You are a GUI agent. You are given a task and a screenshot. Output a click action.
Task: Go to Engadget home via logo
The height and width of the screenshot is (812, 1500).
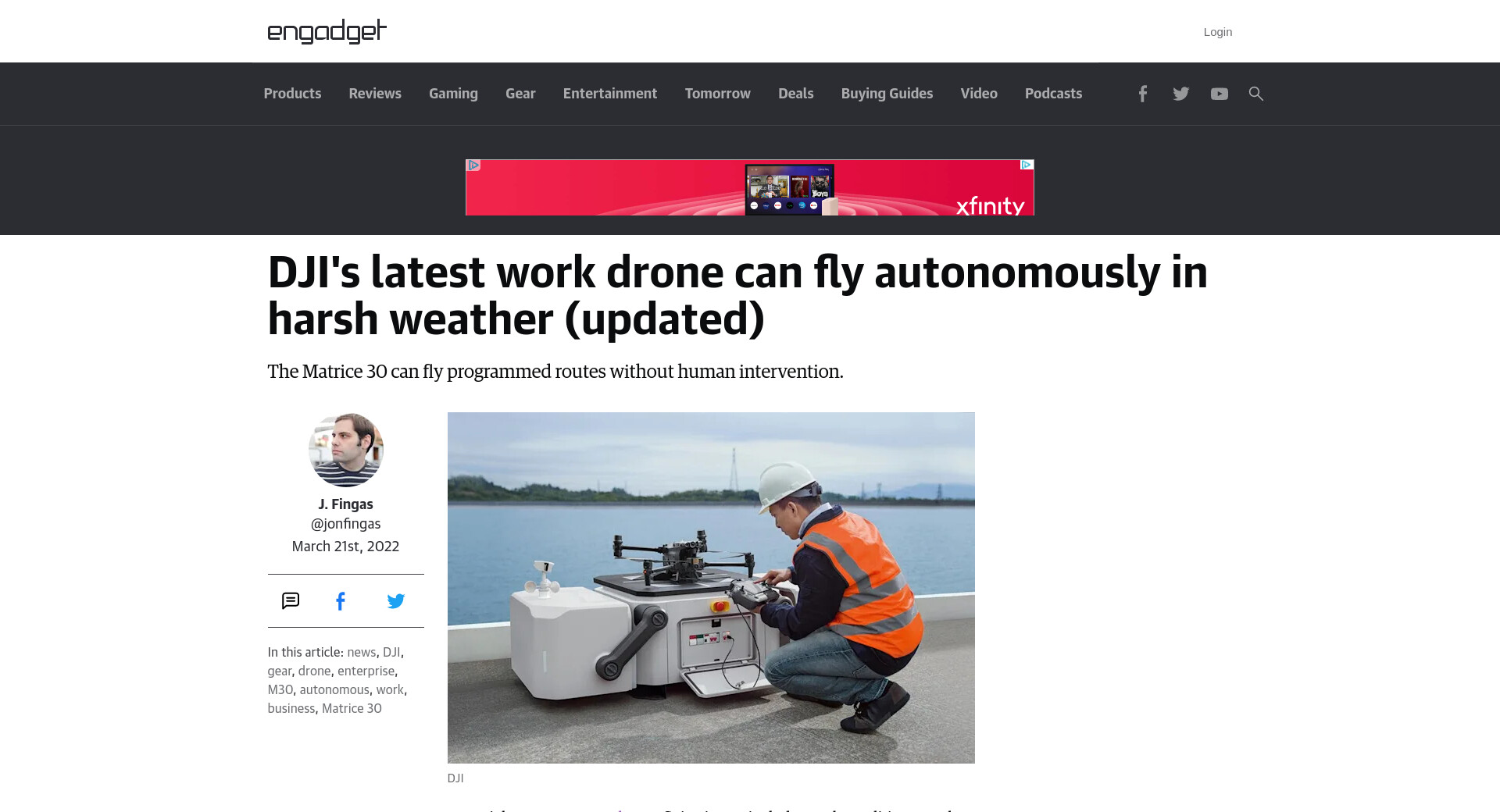pyautogui.click(x=327, y=31)
